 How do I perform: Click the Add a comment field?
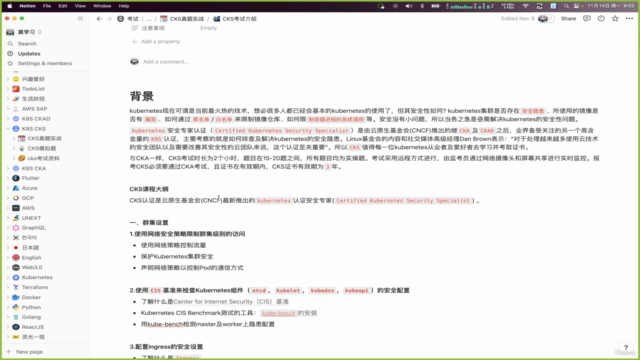pyautogui.click(x=166, y=62)
